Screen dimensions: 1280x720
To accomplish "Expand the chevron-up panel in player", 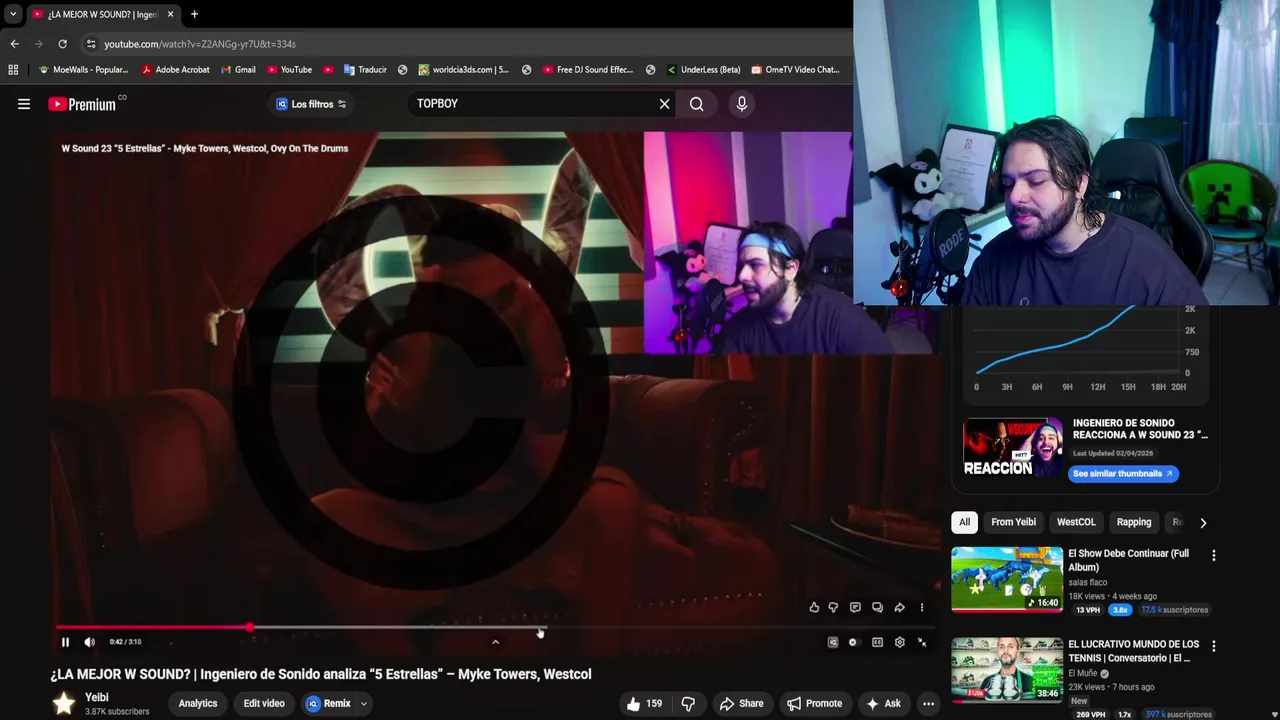I will (495, 642).
